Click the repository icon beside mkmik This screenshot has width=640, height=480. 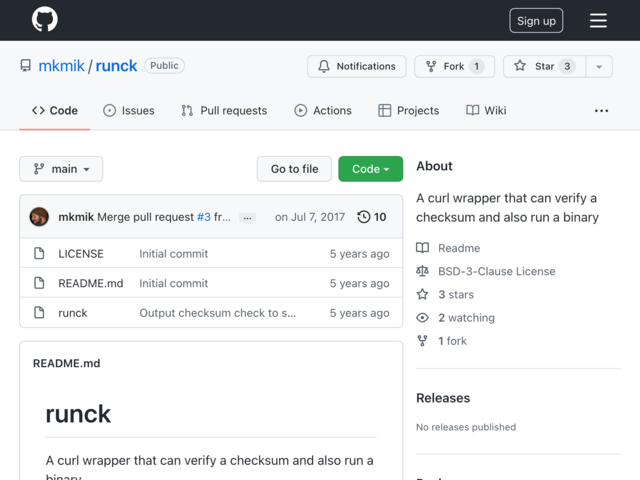click(x=26, y=66)
